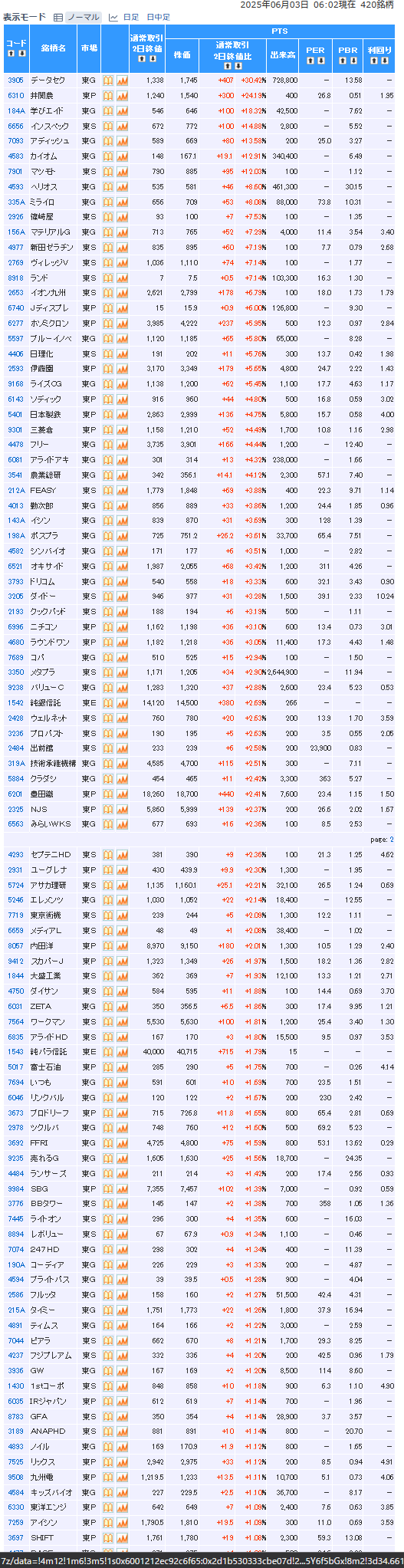
Task: Select stock name マツモト
Action: point(42,172)
